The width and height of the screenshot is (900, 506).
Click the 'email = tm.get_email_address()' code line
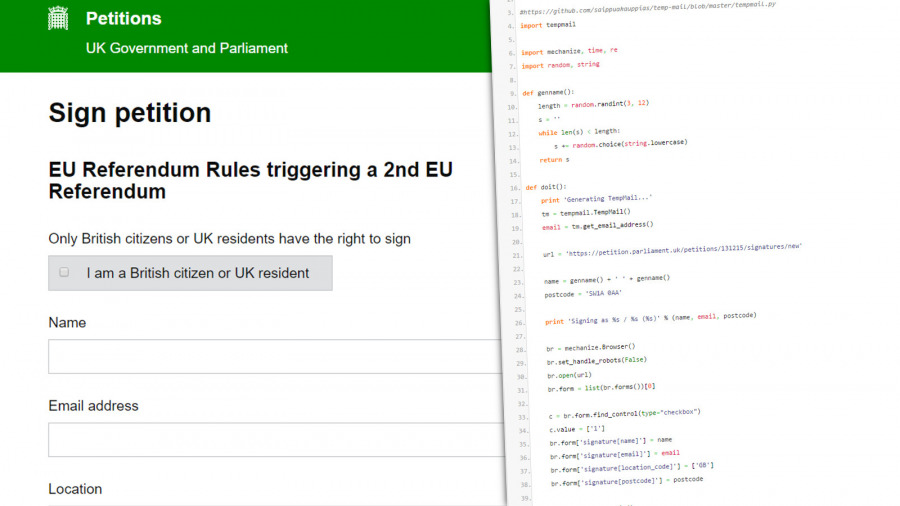[598, 226]
